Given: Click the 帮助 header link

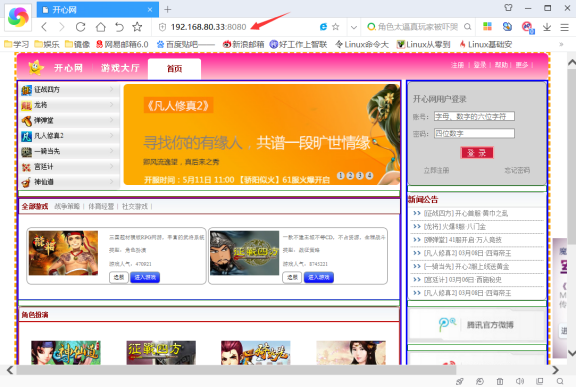Looking at the screenshot, I should pos(501,65).
